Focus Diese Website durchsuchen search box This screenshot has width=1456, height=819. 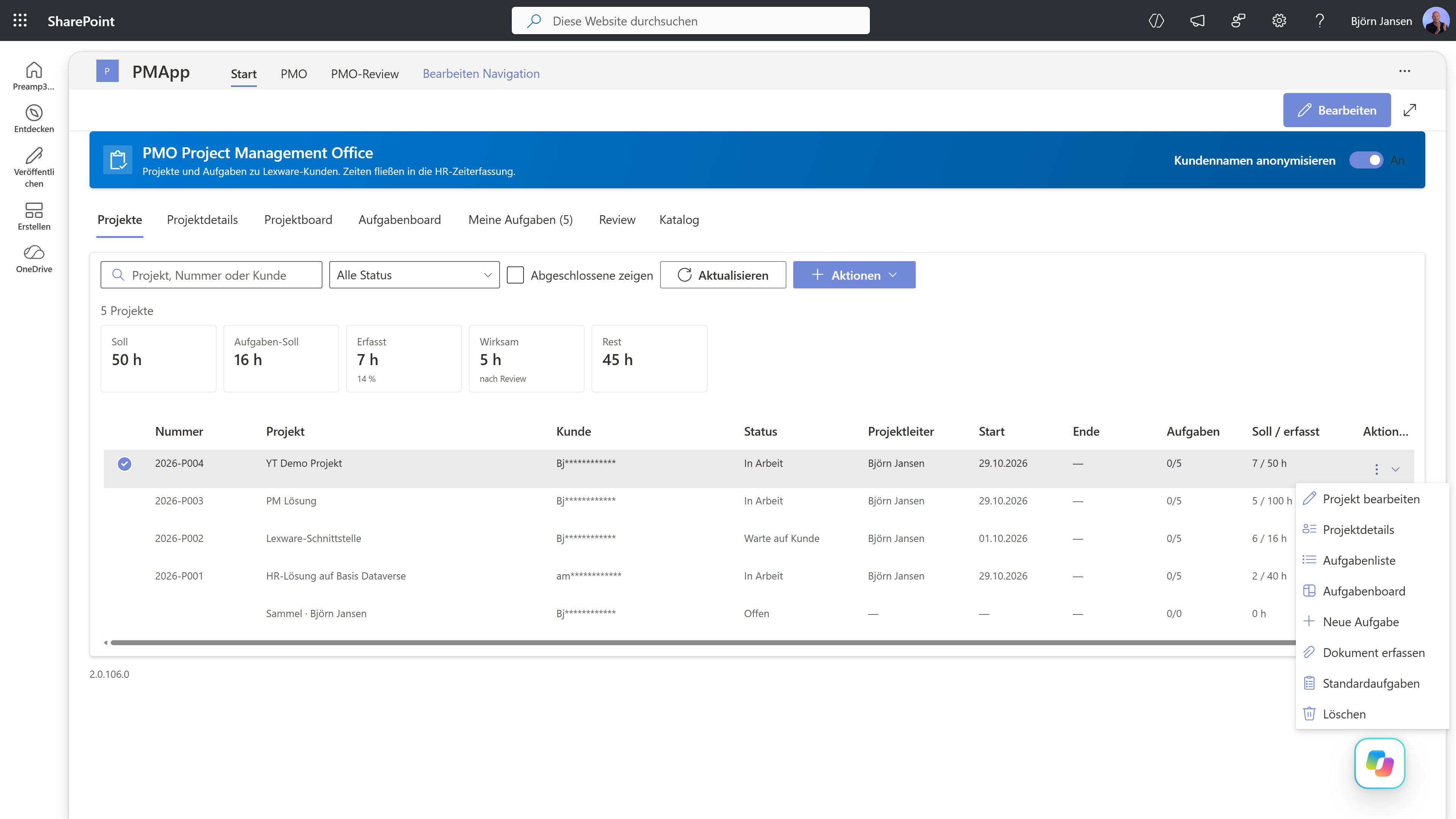691,21
